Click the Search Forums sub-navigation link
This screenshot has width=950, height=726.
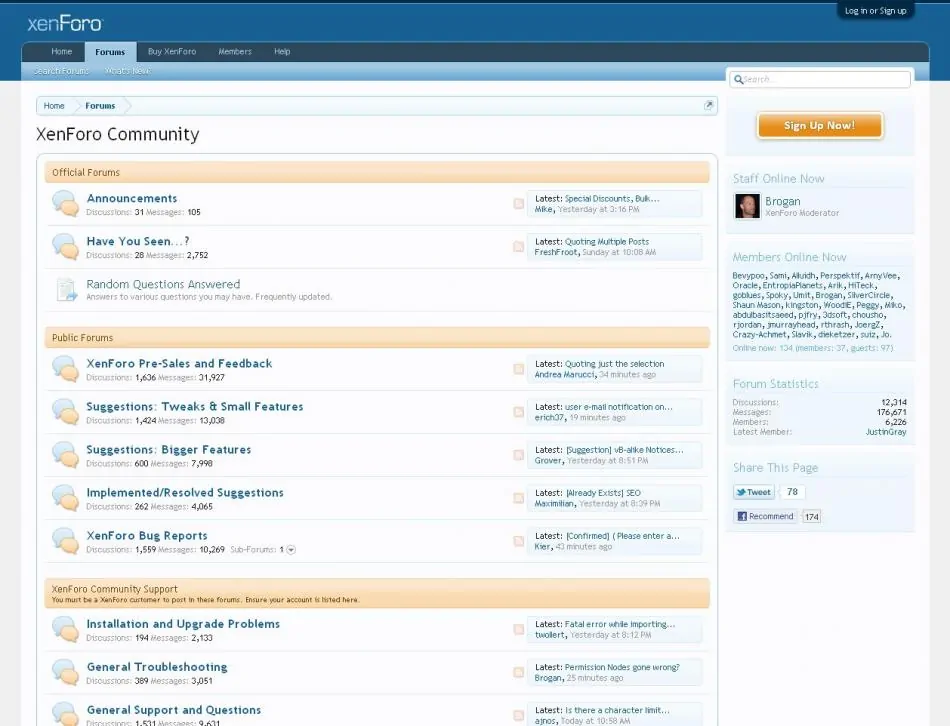coord(61,71)
